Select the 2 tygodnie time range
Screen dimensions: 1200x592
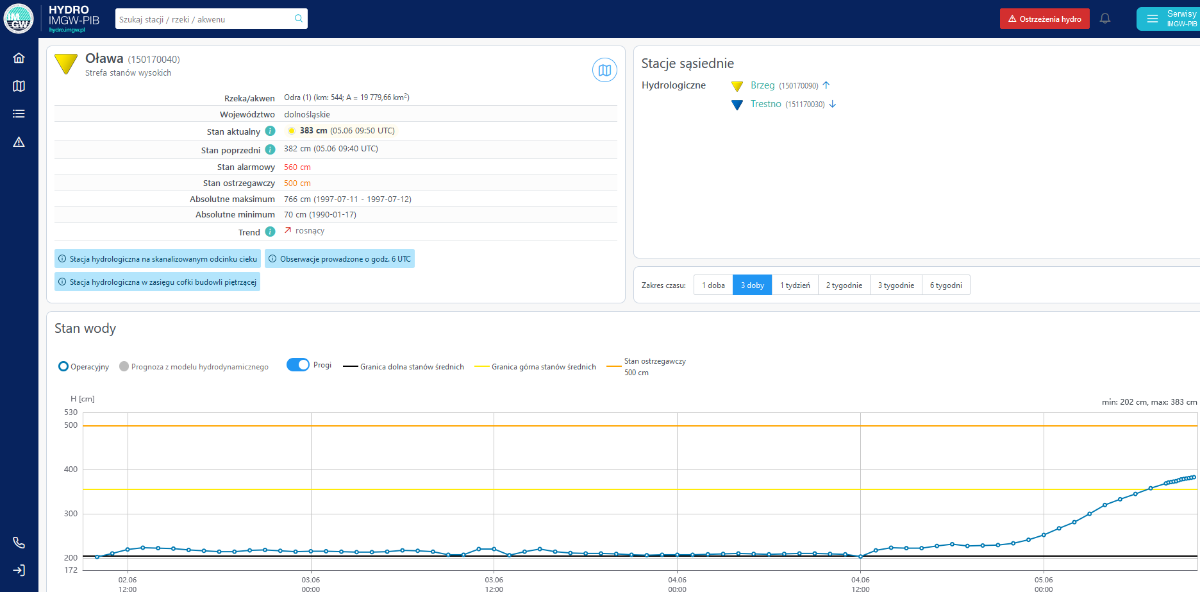coord(844,285)
